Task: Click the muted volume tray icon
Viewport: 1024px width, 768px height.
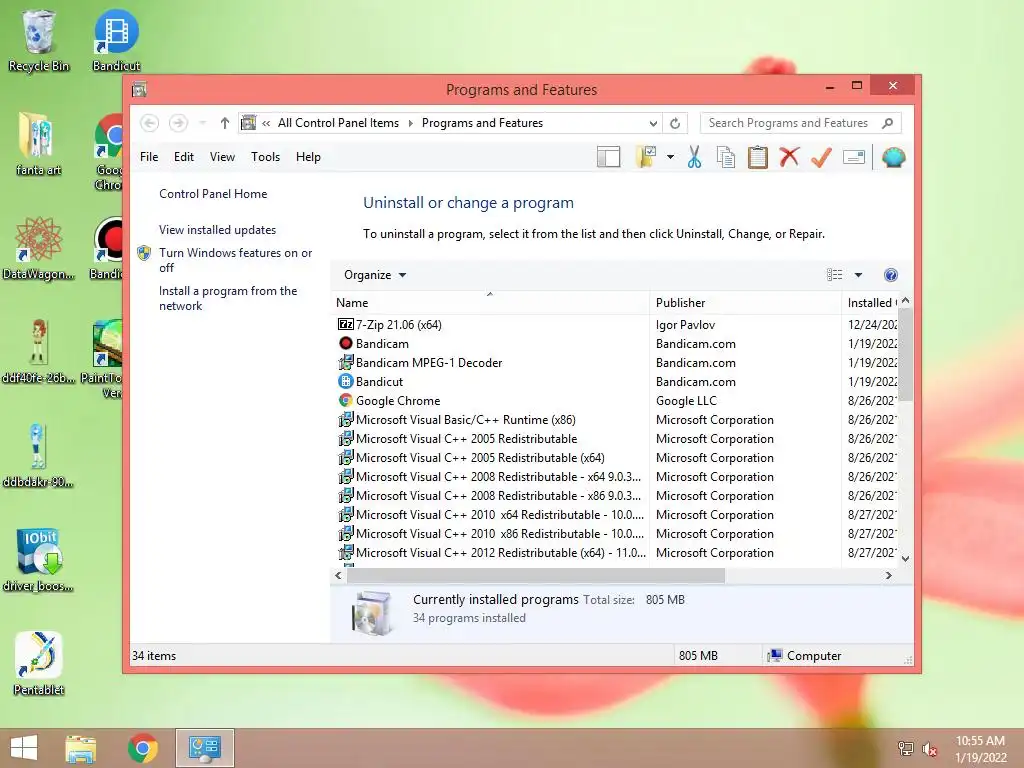Action: pos(930,749)
